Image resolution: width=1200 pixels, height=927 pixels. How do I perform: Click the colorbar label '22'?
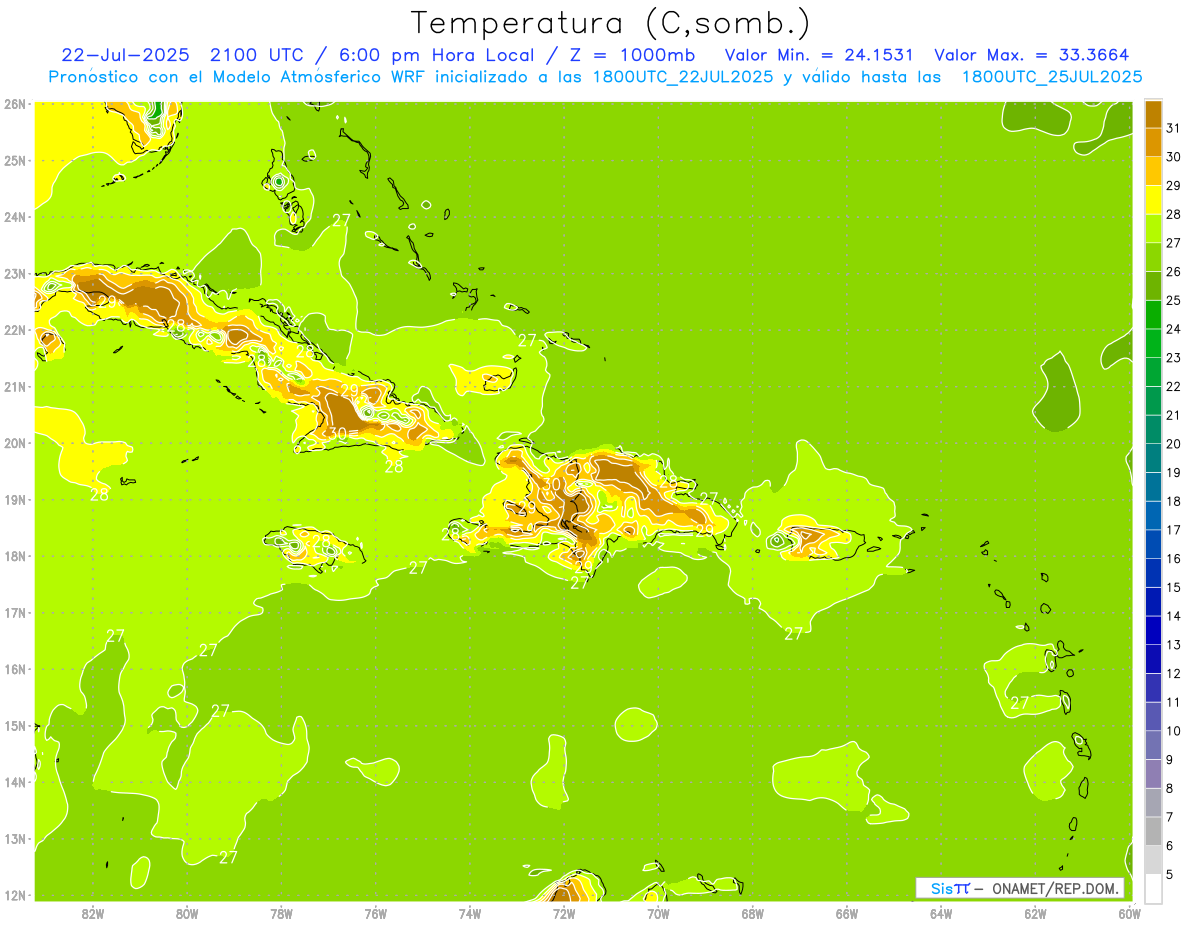[1173, 386]
